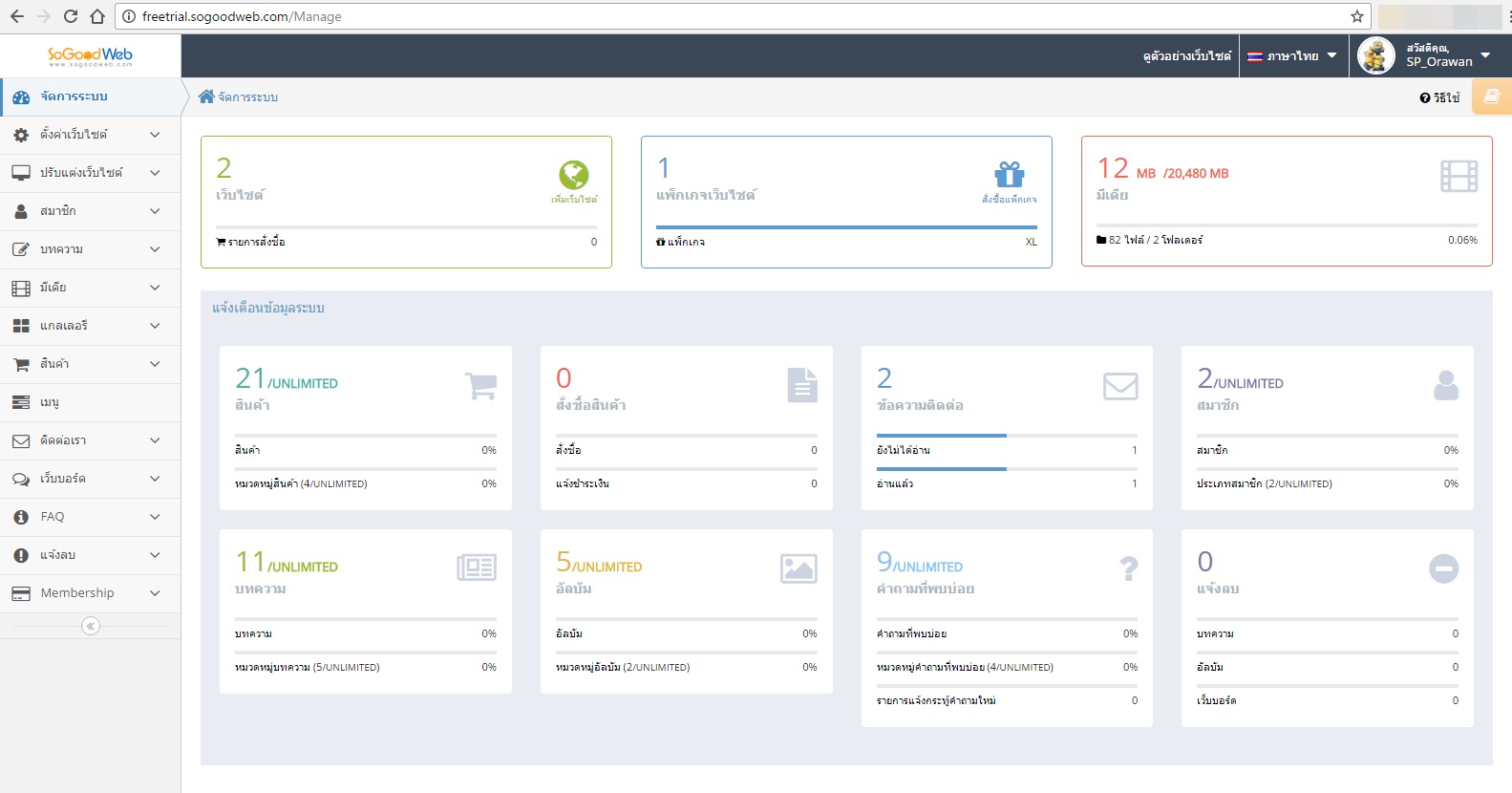1512x793 pixels.
Task: Expand the แกลเลอรี sidebar chevron
Action: pos(155,326)
